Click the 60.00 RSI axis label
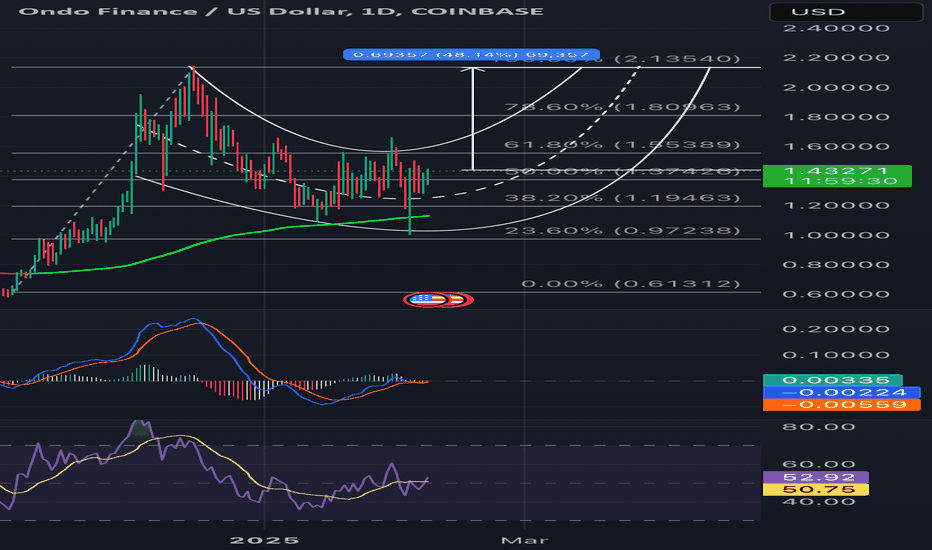The image size is (932, 550). click(820, 464)
